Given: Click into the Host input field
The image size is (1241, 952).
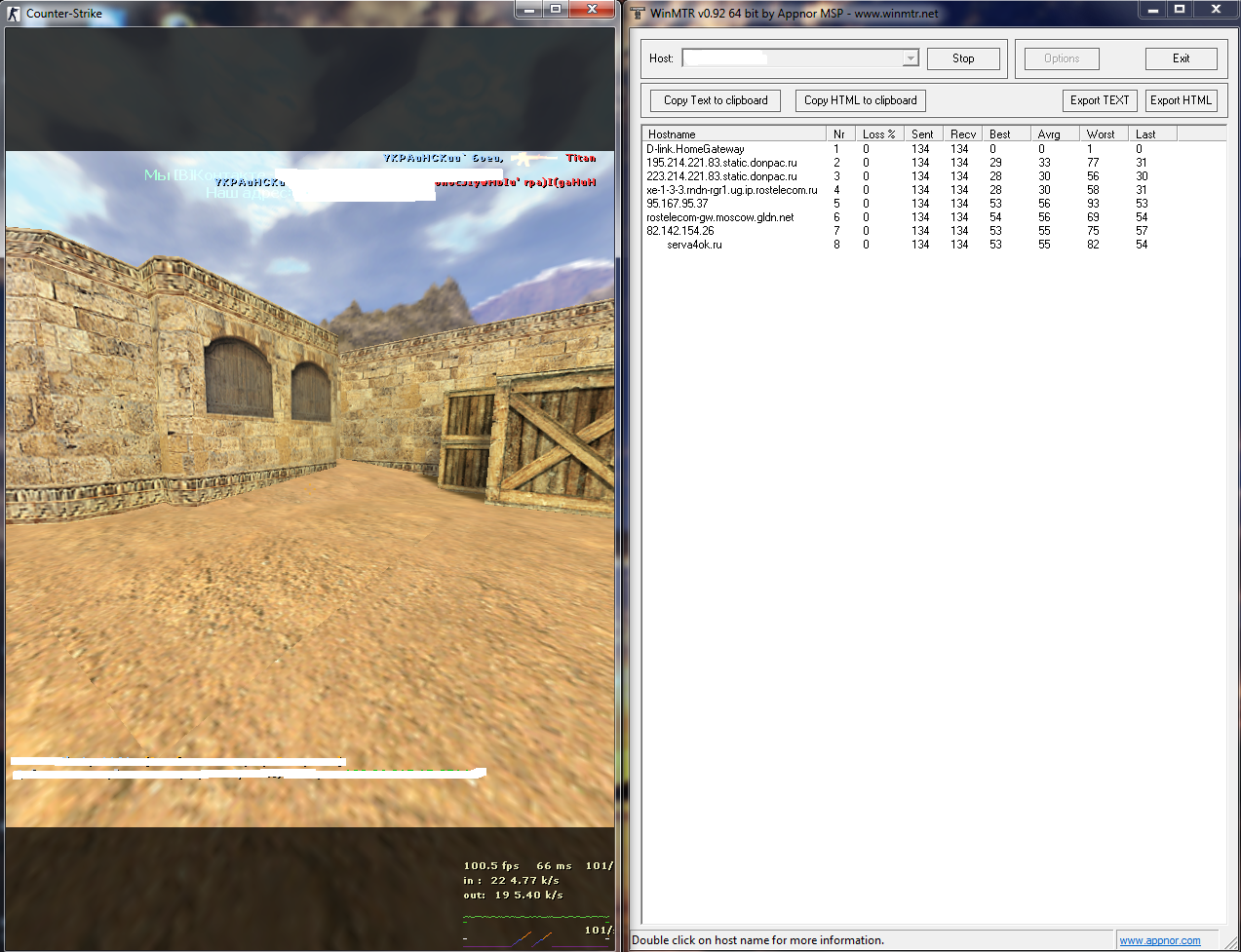Looking at the screenshot, I should pos(793,58).
